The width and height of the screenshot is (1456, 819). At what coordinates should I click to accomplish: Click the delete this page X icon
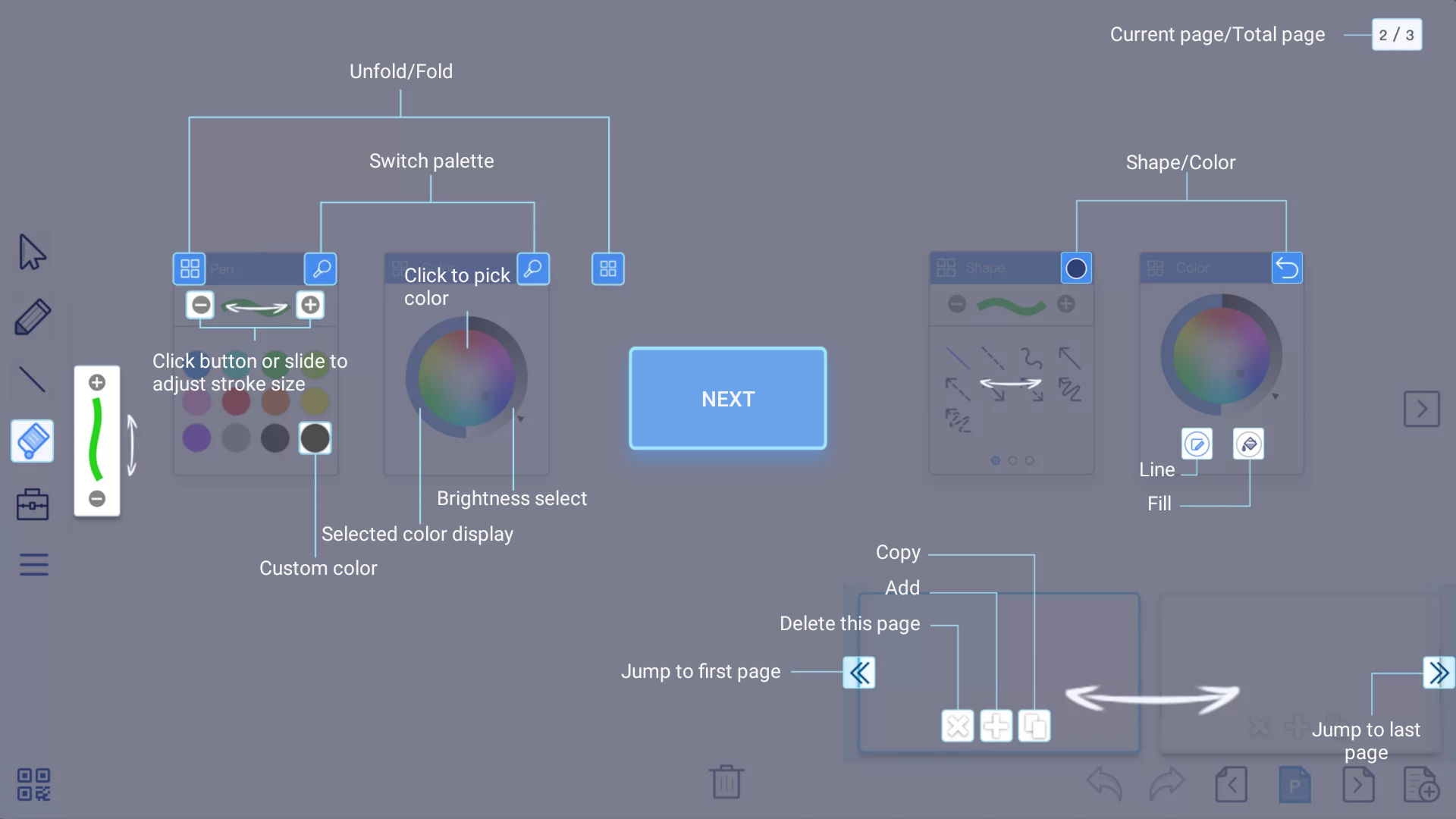pos(958,726)
